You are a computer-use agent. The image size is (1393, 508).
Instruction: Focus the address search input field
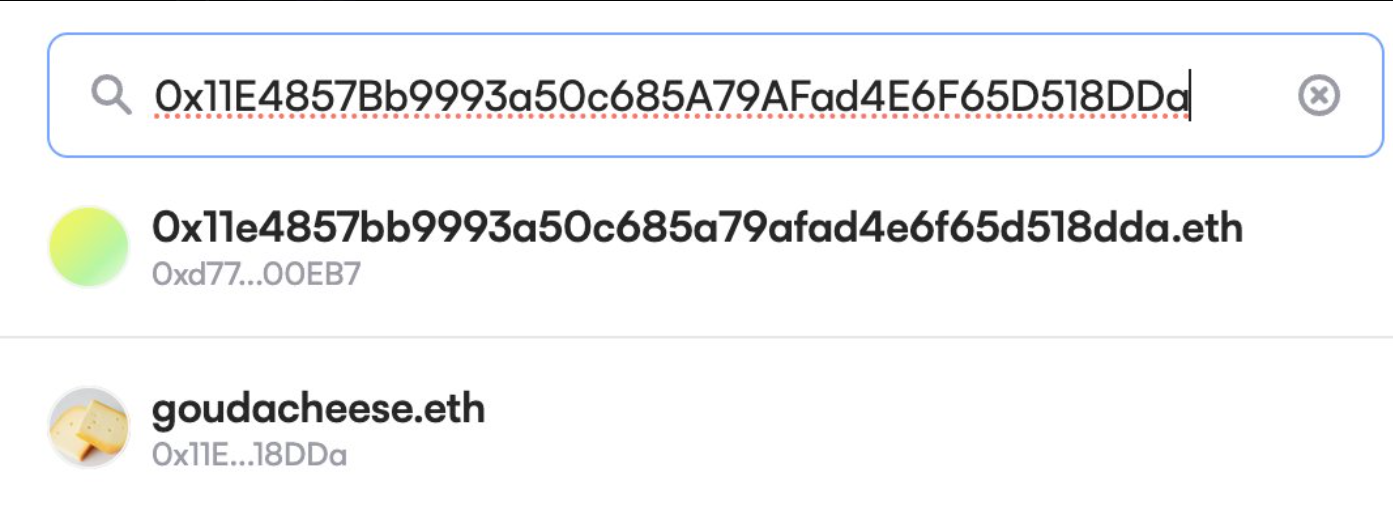click(715, 96)
